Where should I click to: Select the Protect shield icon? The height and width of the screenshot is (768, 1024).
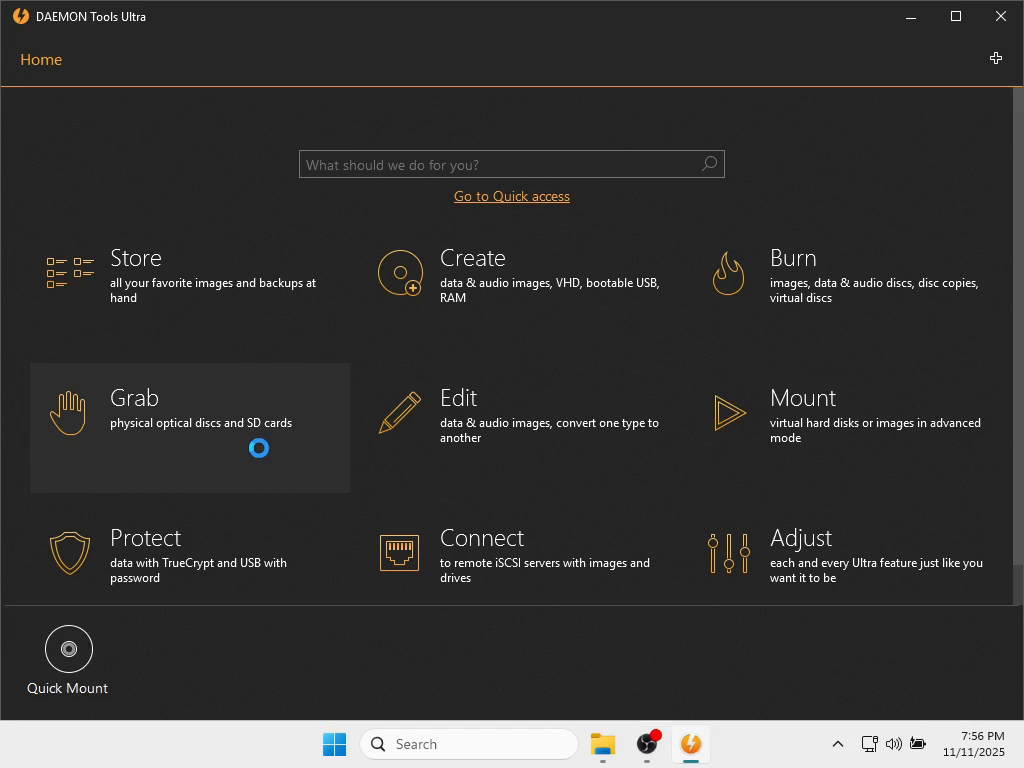pyautogui.click(x=70, y=553)
